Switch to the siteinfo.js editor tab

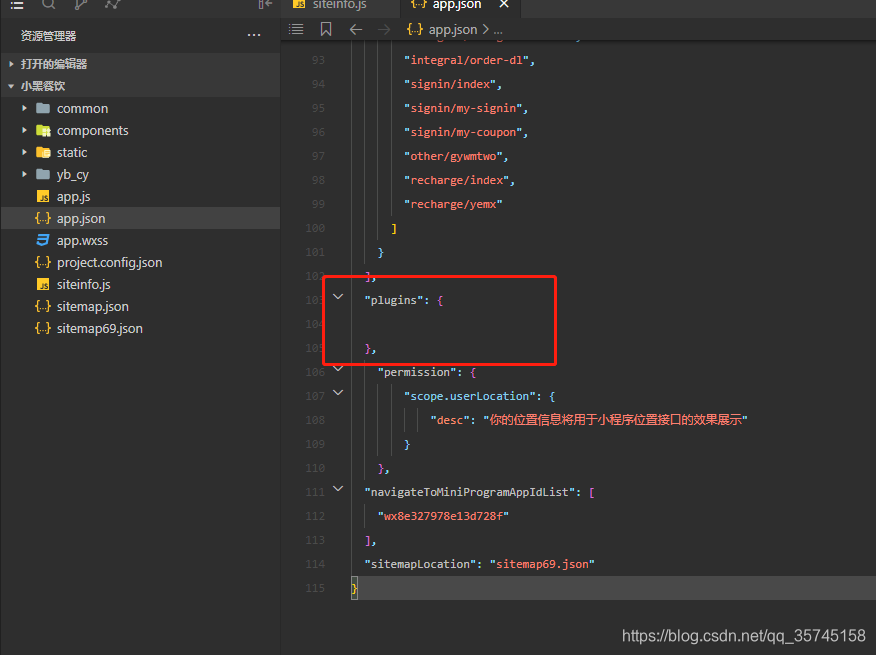pos(339,5)
